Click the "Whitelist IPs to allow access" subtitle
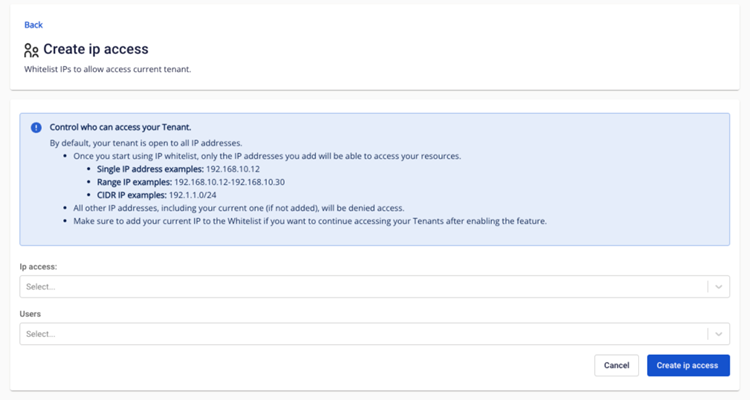Viewport: 750px width, 400px height. (107, 69)
